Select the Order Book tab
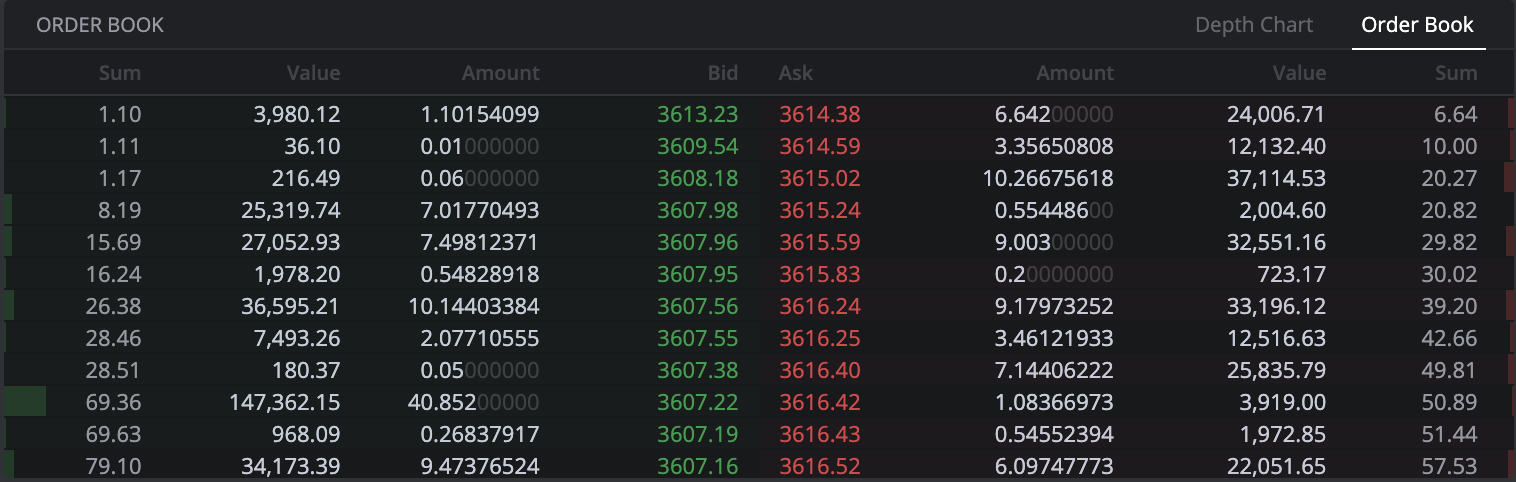The height and width of the screenshot is (482, 1516). point(1417,25)
